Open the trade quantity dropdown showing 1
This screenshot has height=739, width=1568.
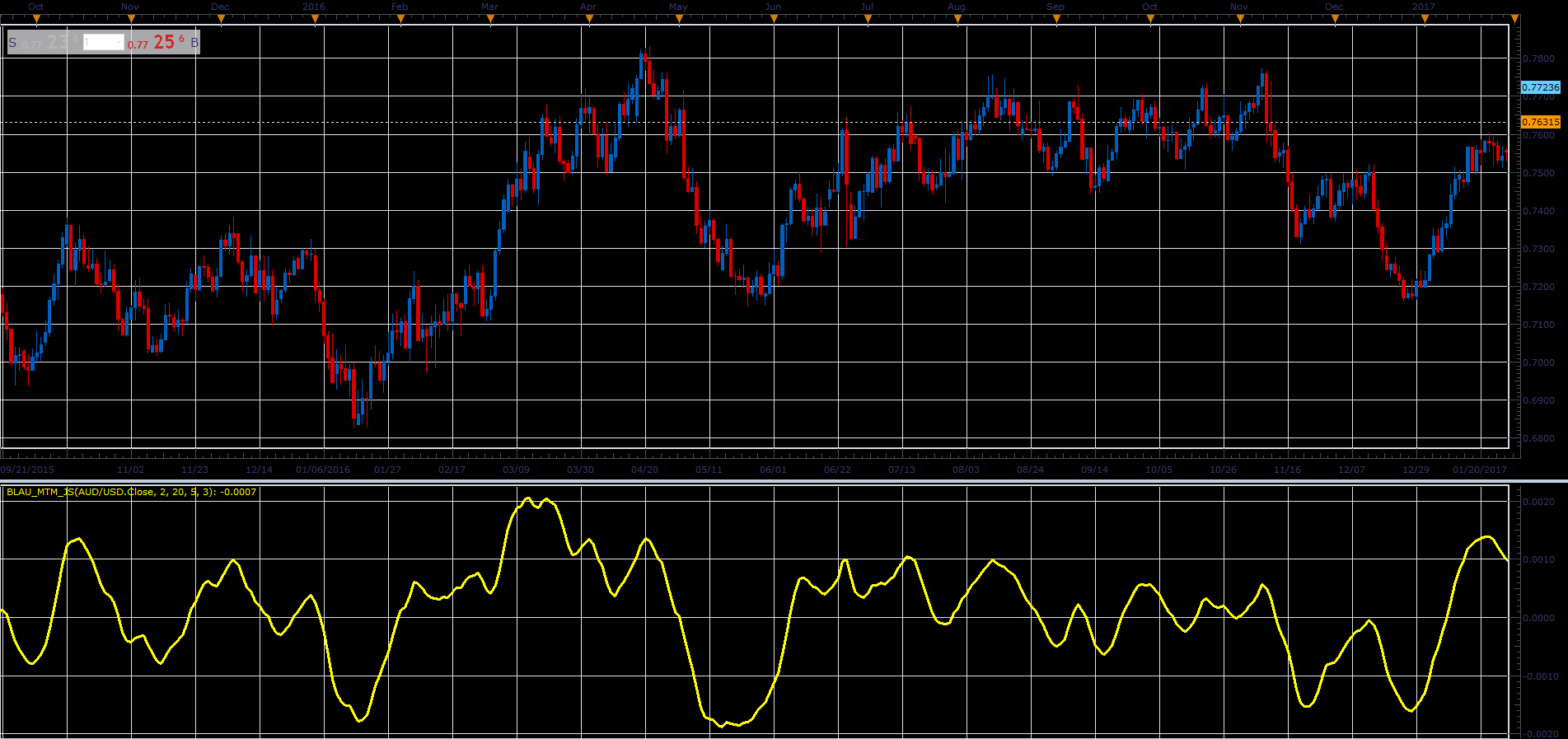pyautogui.click(x=104, y=42)
